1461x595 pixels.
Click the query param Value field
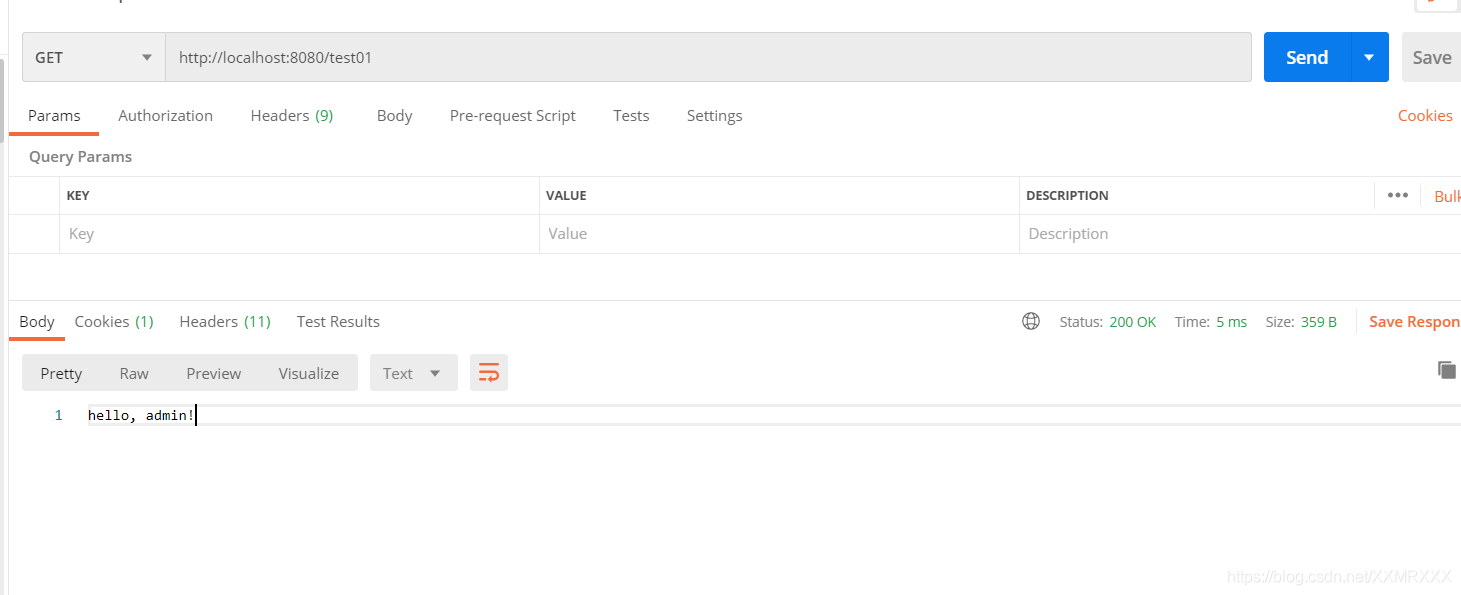[779, 233]
